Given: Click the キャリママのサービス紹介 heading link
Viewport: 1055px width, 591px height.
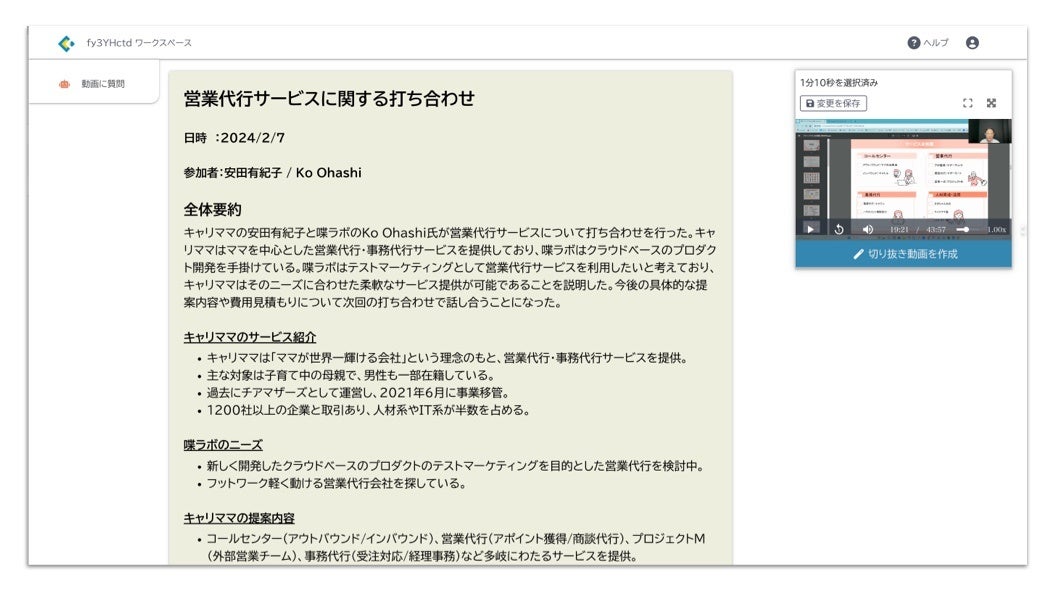Looking at the screenshot, I should 250,337.
